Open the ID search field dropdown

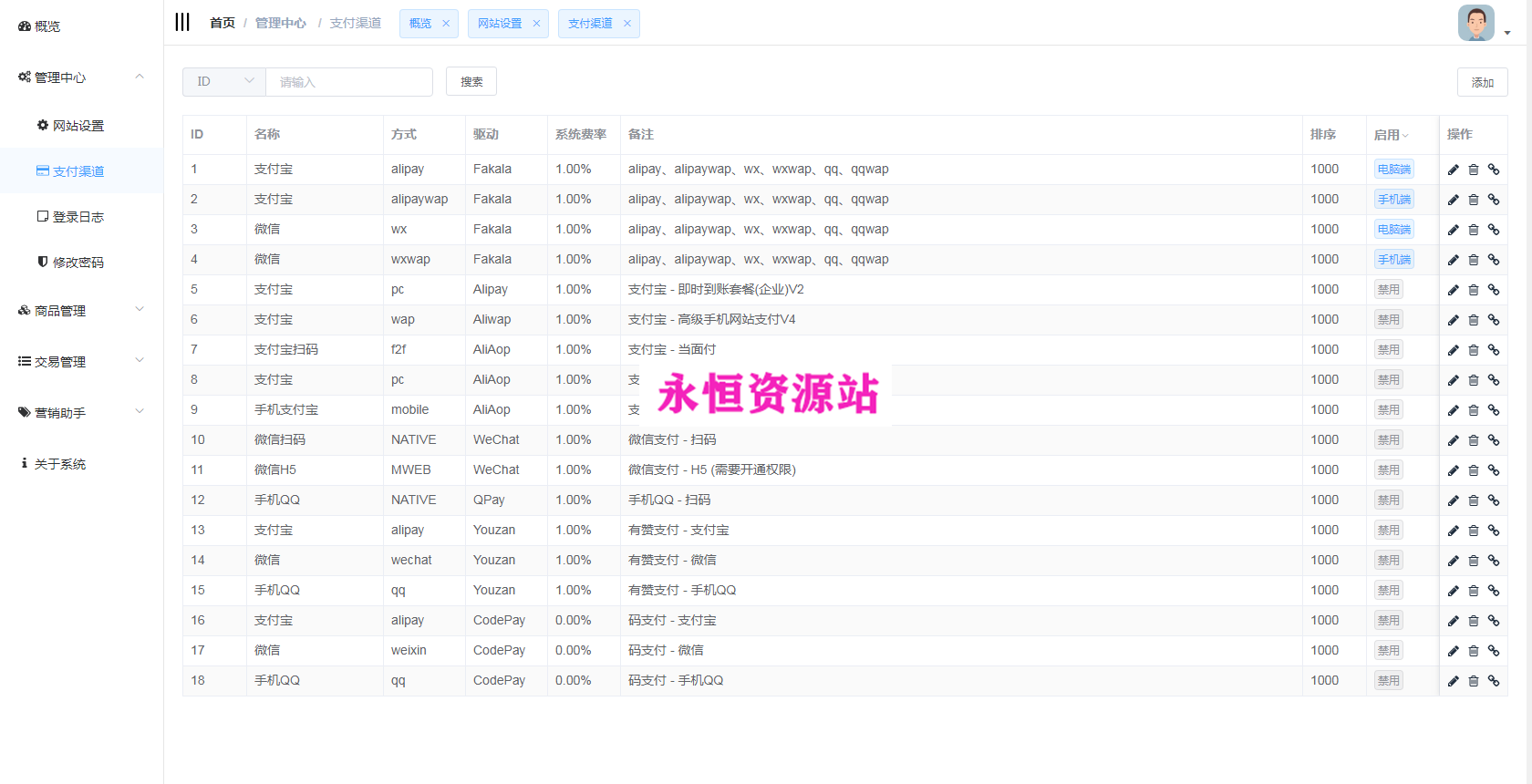[224, 82]
